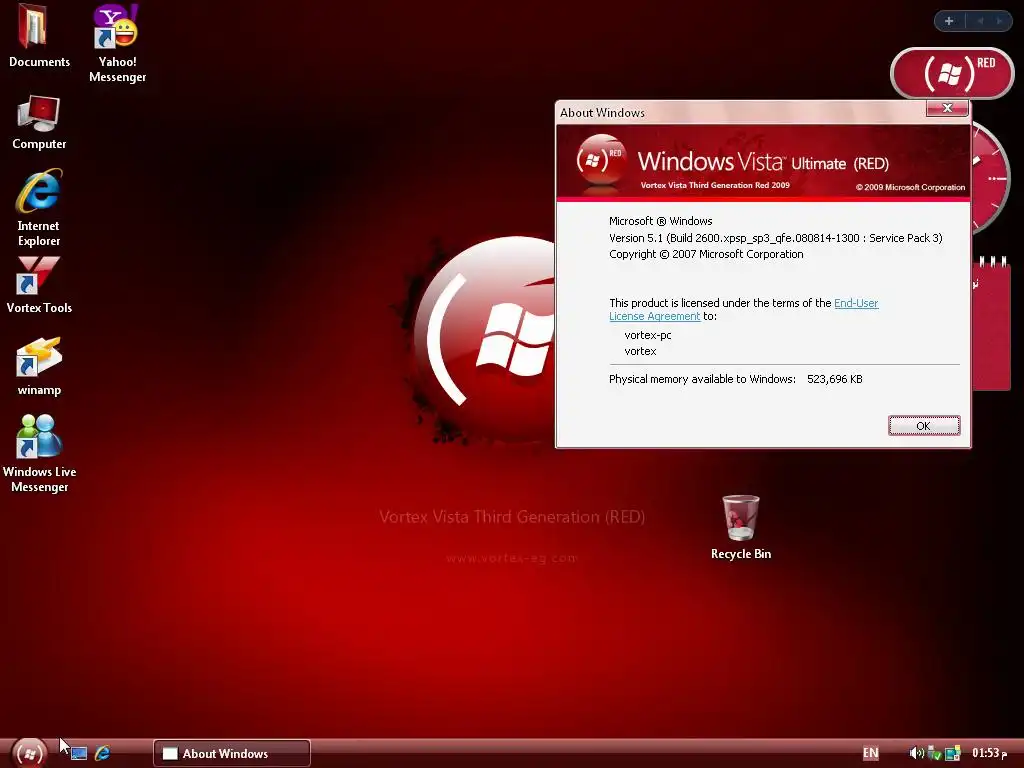This screenshot has height=768, width=1024.
Task: Click the volume speaker tray icon
Action: 916,753
